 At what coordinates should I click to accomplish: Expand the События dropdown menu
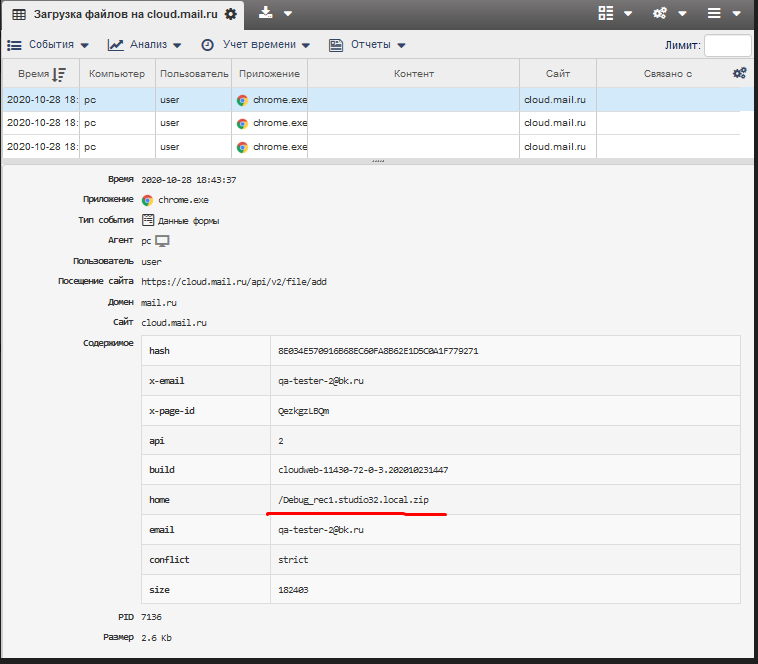49,45
